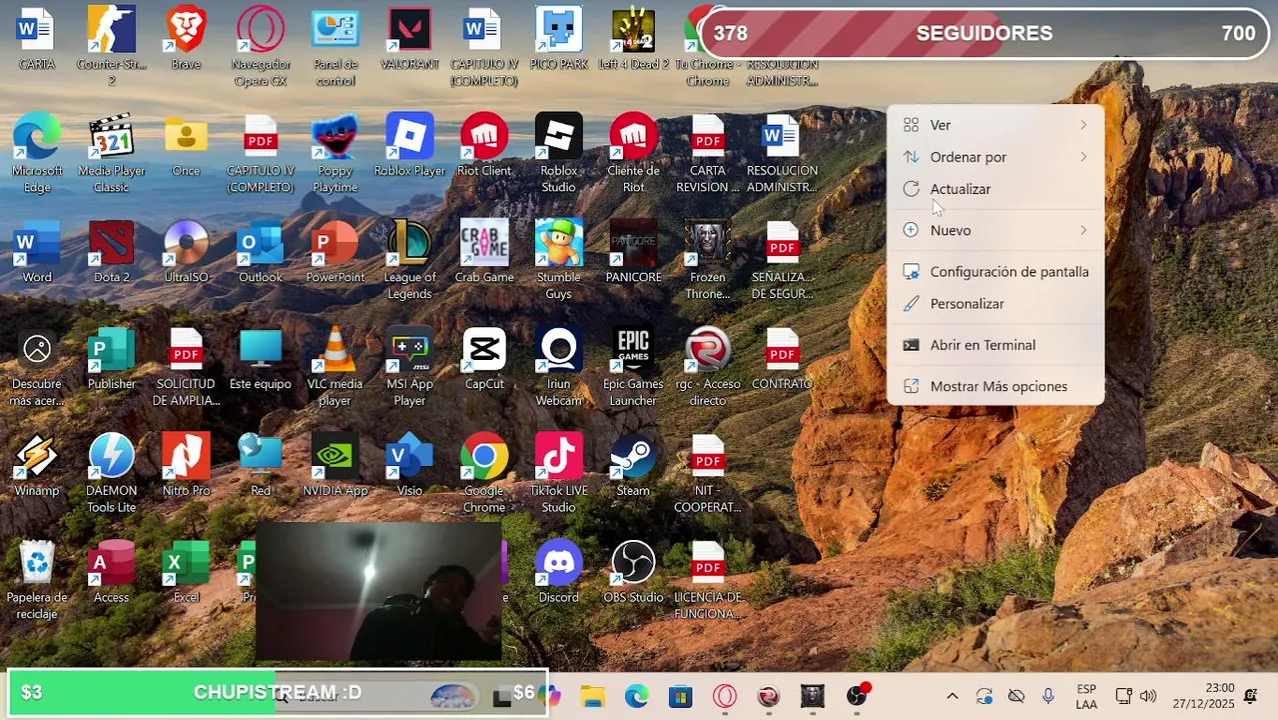The image size is (1278, 720).
Task: Expand the Ver submenu
Action: pyautogui.click(x=995, y=125)
